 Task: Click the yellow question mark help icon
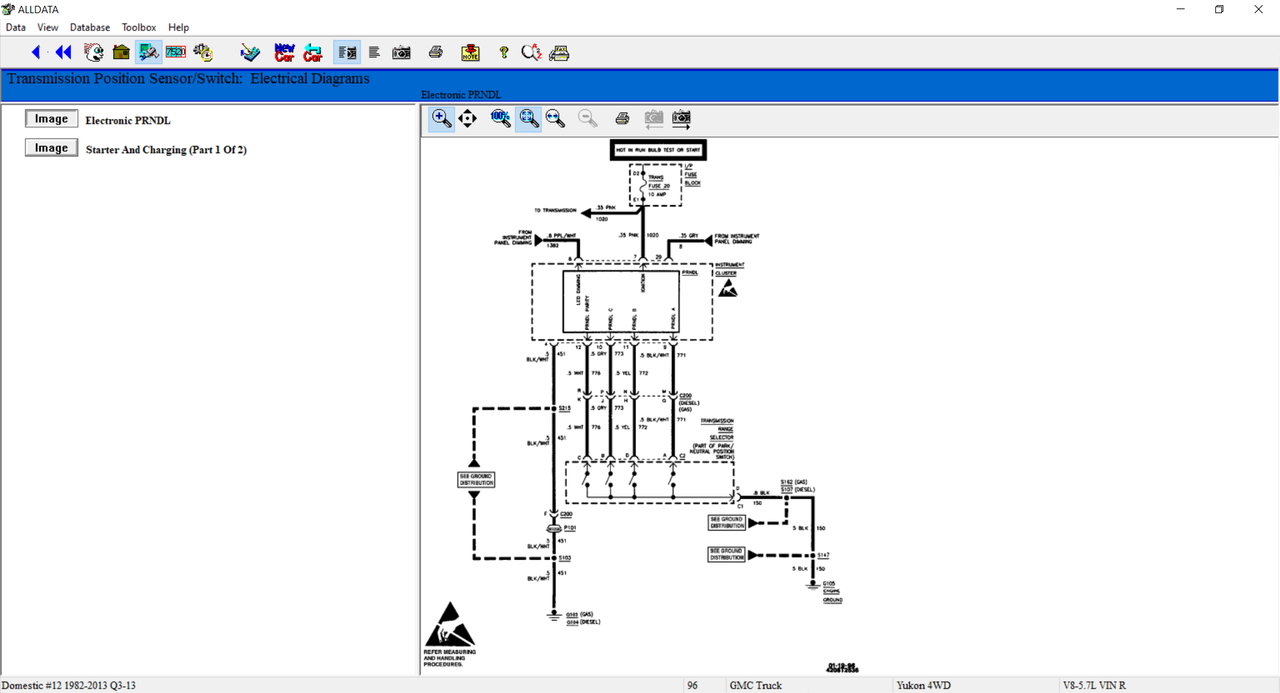tap(504, 52)
